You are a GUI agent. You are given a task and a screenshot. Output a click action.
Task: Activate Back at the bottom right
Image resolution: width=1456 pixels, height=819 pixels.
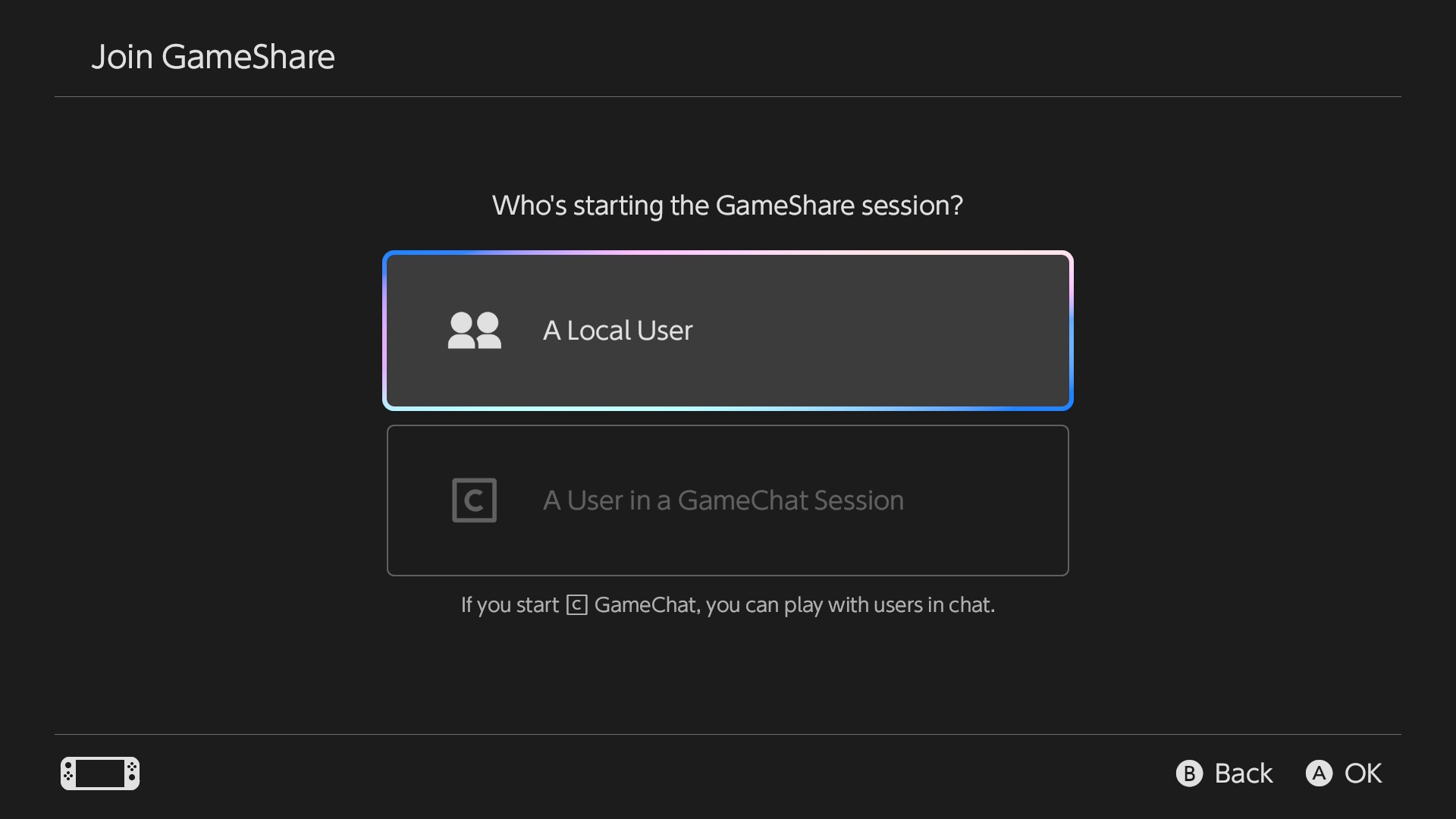[1224, 773]
